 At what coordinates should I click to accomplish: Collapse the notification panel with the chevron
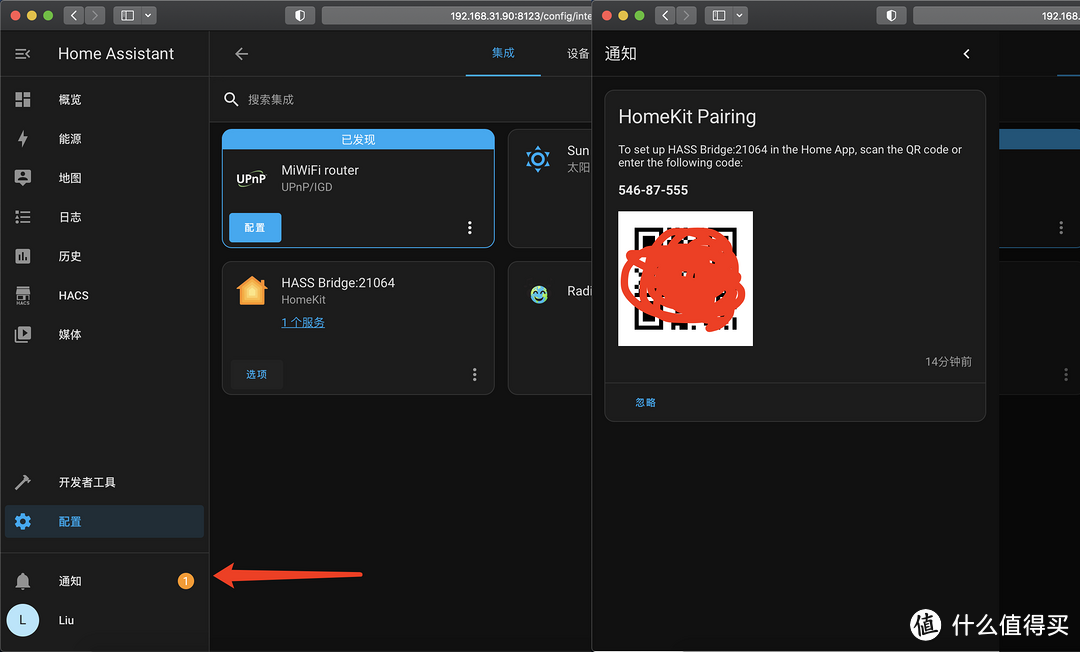(x=965, y=54)
